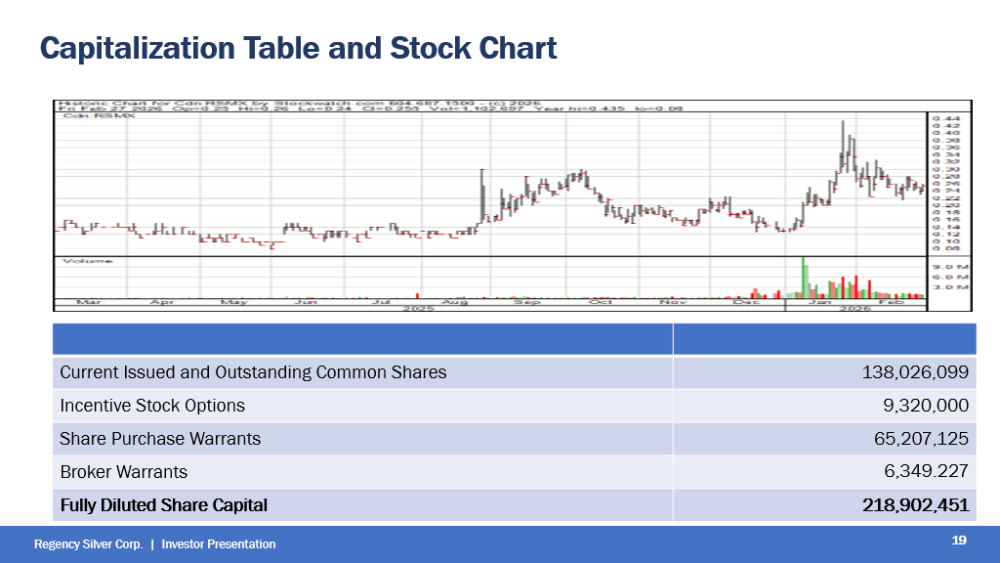Click the "Dec" month label on chart axis
The image size is (1000, 563).
745,301
